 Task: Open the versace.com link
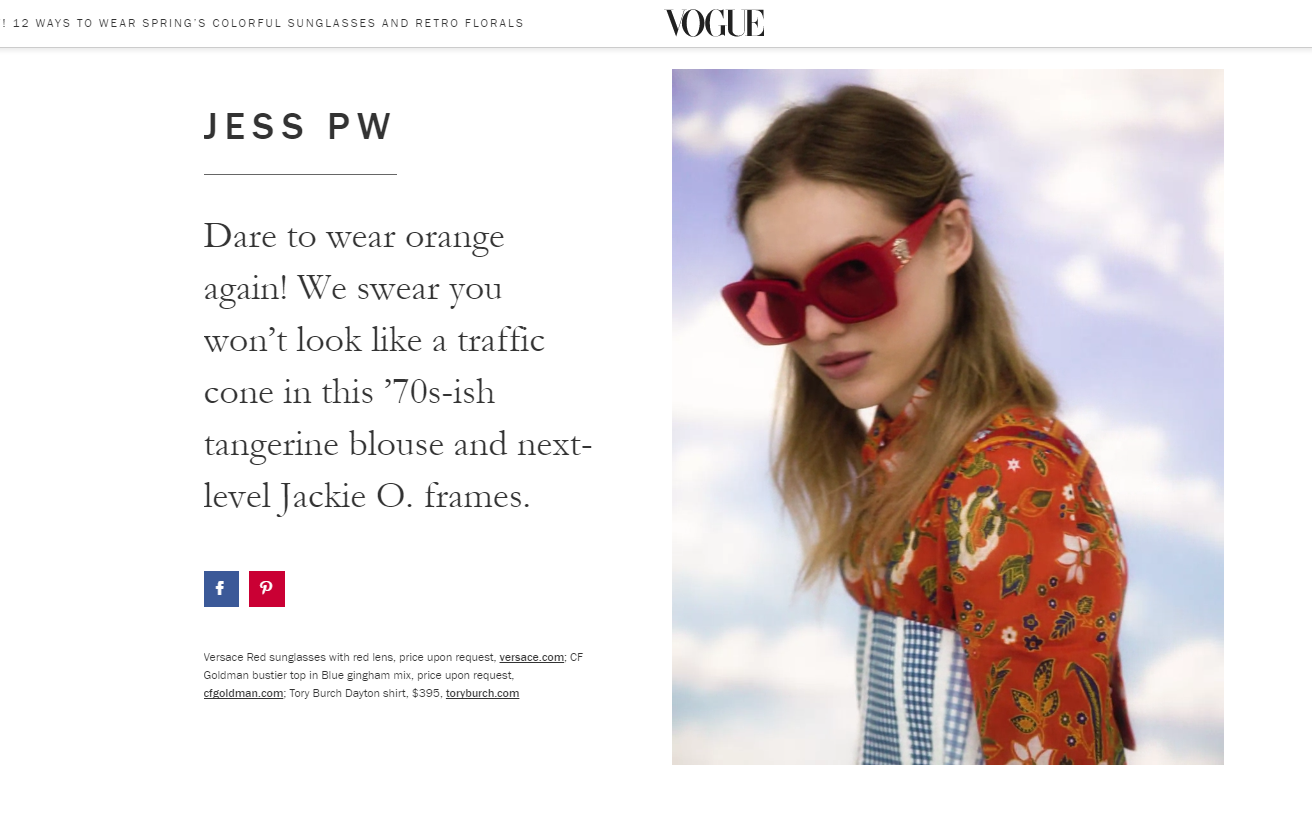click(531, 657)
